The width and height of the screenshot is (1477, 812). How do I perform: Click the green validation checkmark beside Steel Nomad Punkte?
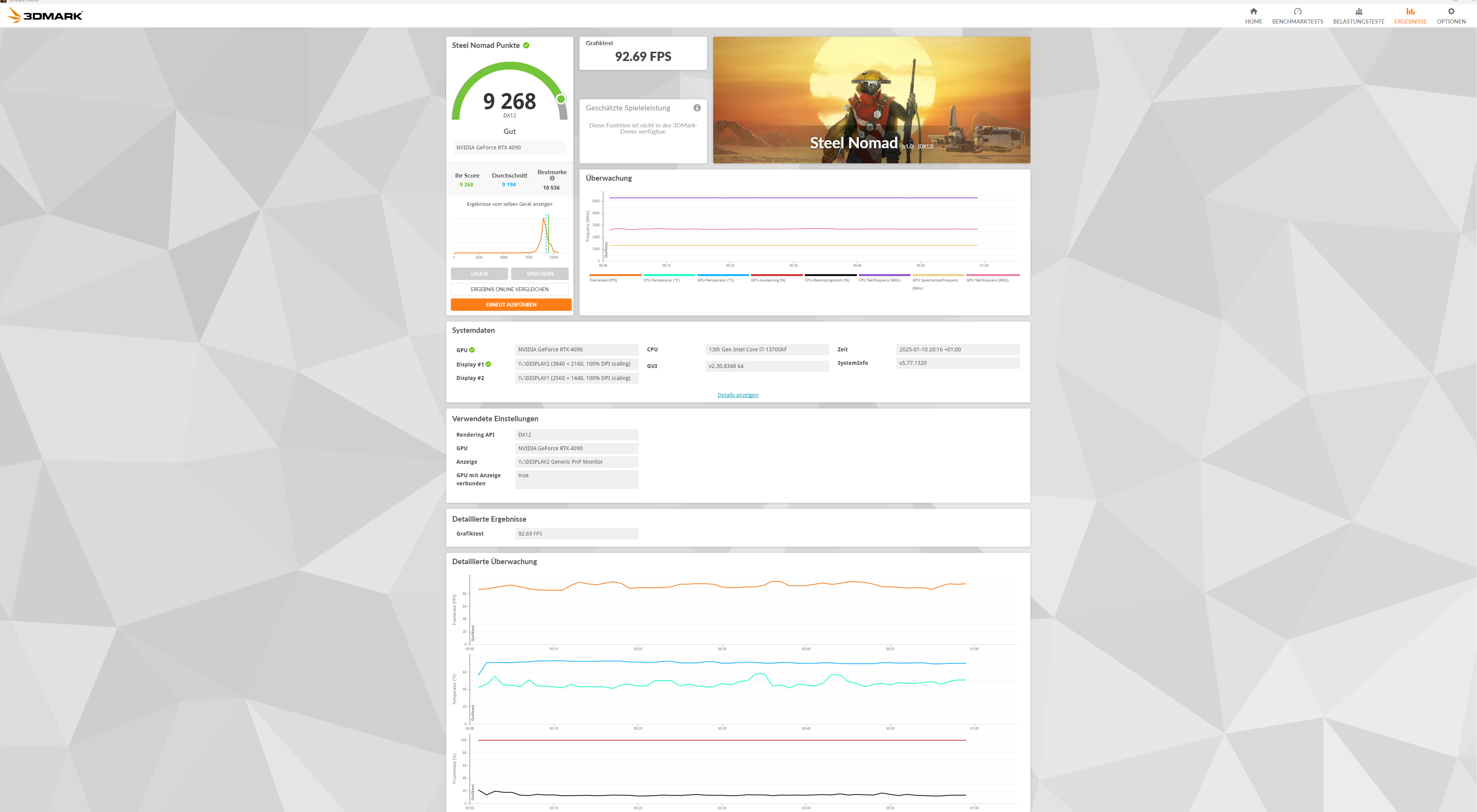pyautogui.click(x=526, y=45)
